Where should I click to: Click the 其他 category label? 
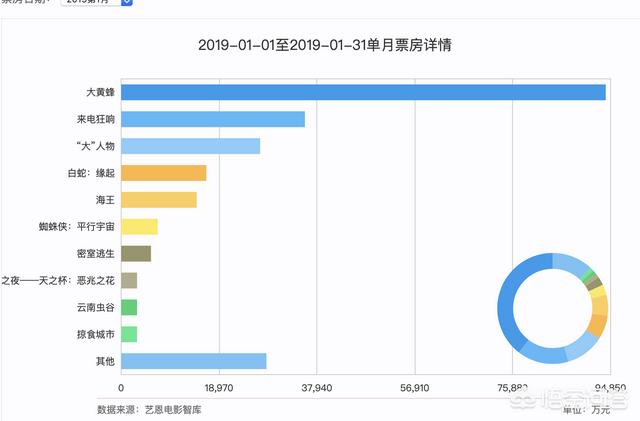105,361
